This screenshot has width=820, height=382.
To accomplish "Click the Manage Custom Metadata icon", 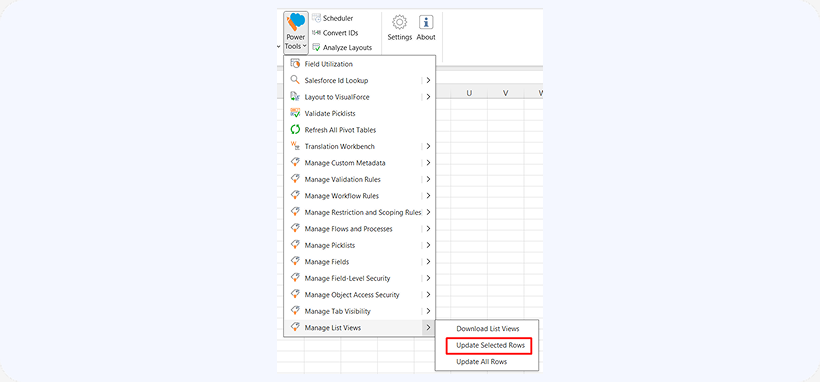I will [x=295, y=163].
